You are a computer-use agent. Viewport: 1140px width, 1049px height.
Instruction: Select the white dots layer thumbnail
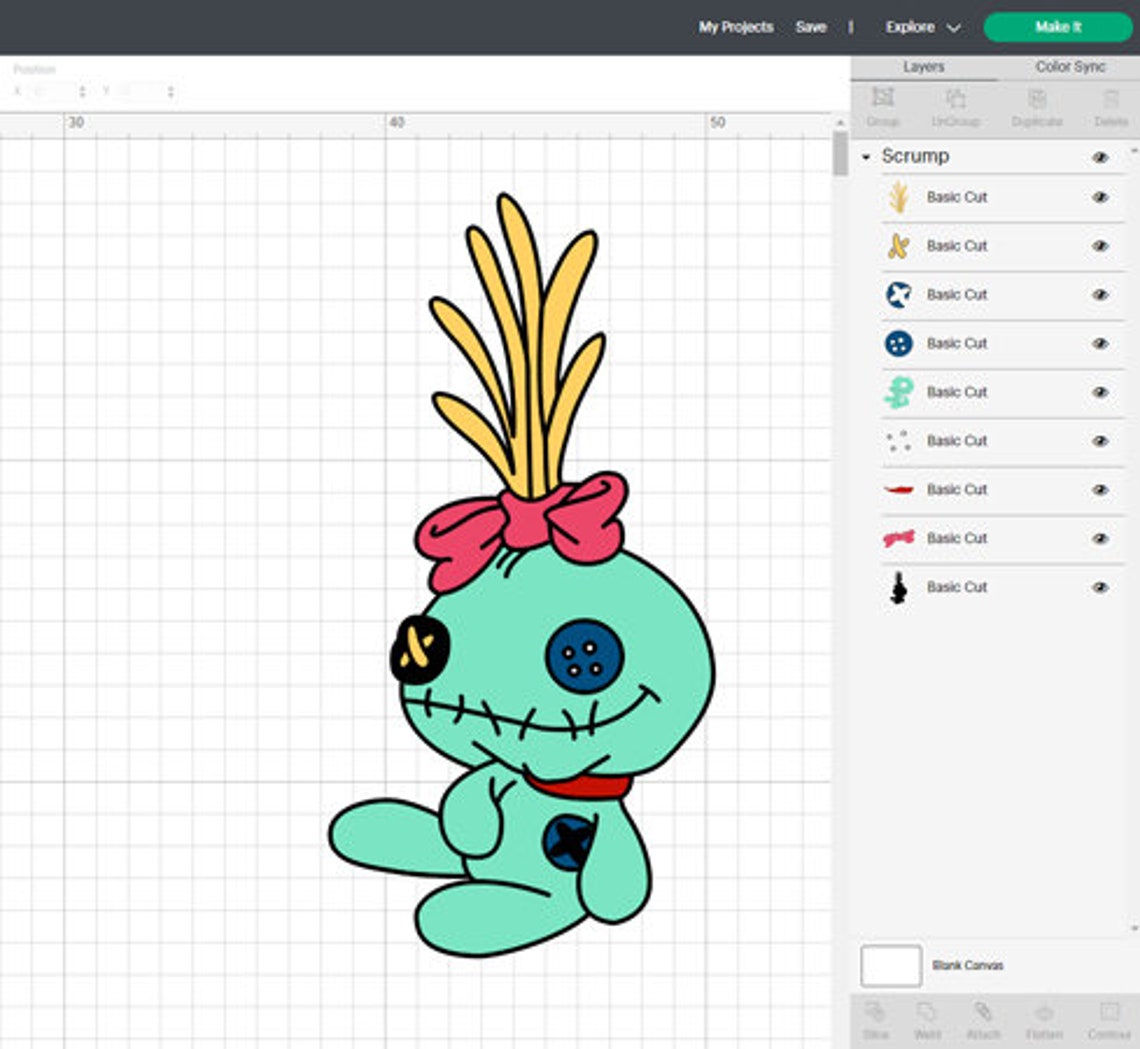(x=899, y=441)
